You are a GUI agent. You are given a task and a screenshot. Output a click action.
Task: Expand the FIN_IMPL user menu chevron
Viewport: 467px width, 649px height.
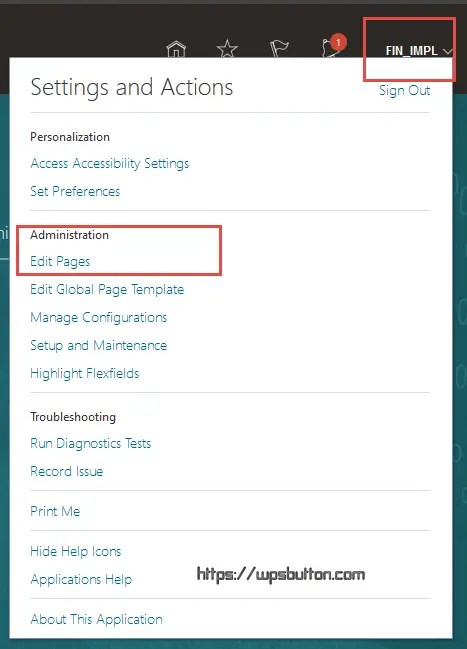click(447, 51)
